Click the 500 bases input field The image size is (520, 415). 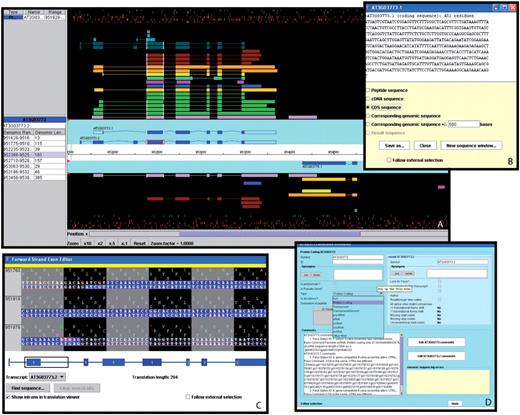click(464, 124)
